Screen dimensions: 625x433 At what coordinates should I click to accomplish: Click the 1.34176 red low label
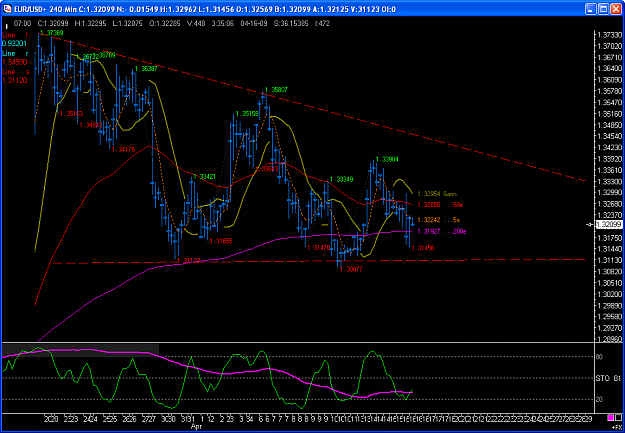coord(124,150)
